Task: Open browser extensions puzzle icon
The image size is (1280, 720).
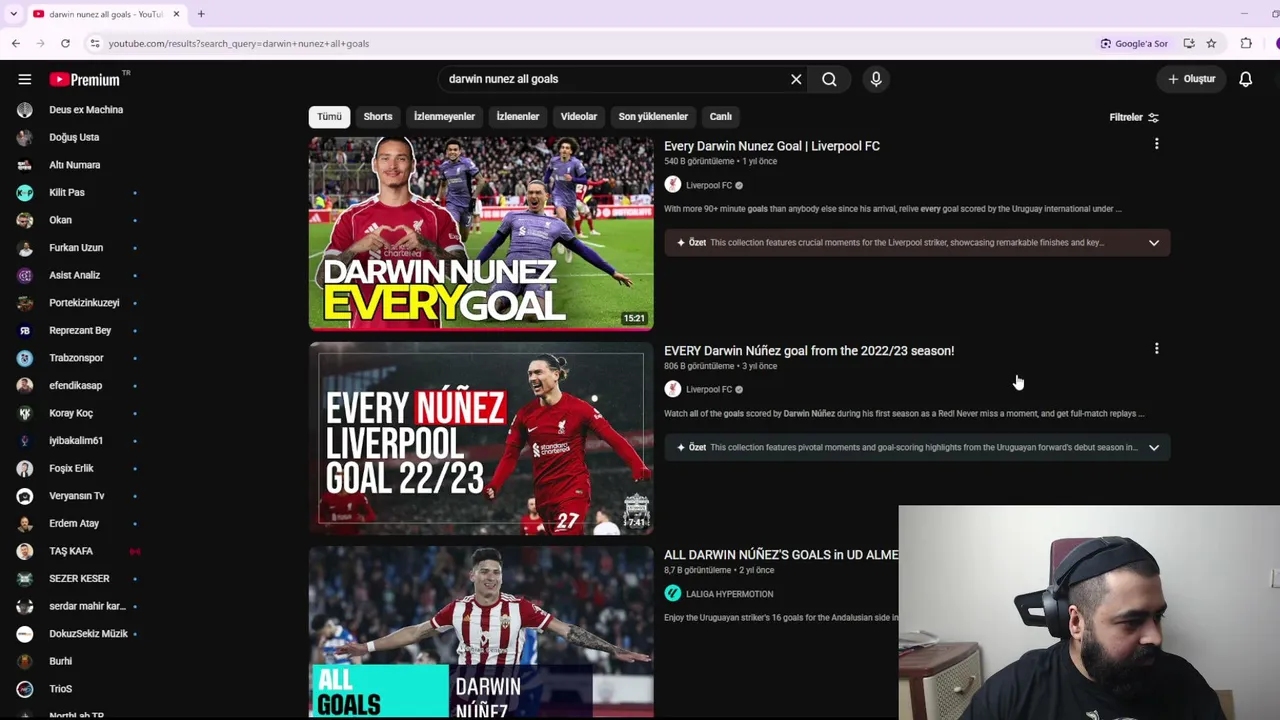Action: 1246,43
